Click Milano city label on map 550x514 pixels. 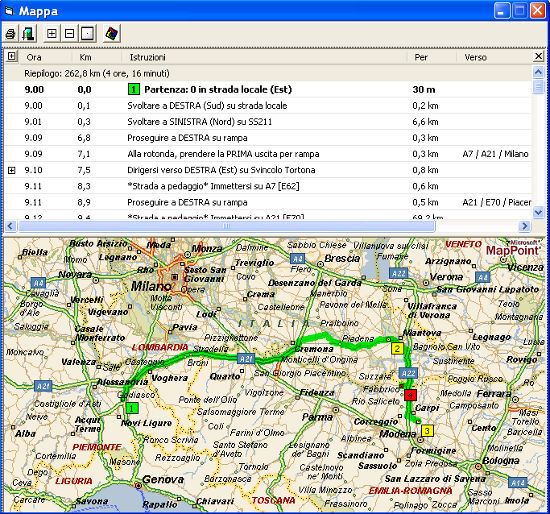point(151,287)
